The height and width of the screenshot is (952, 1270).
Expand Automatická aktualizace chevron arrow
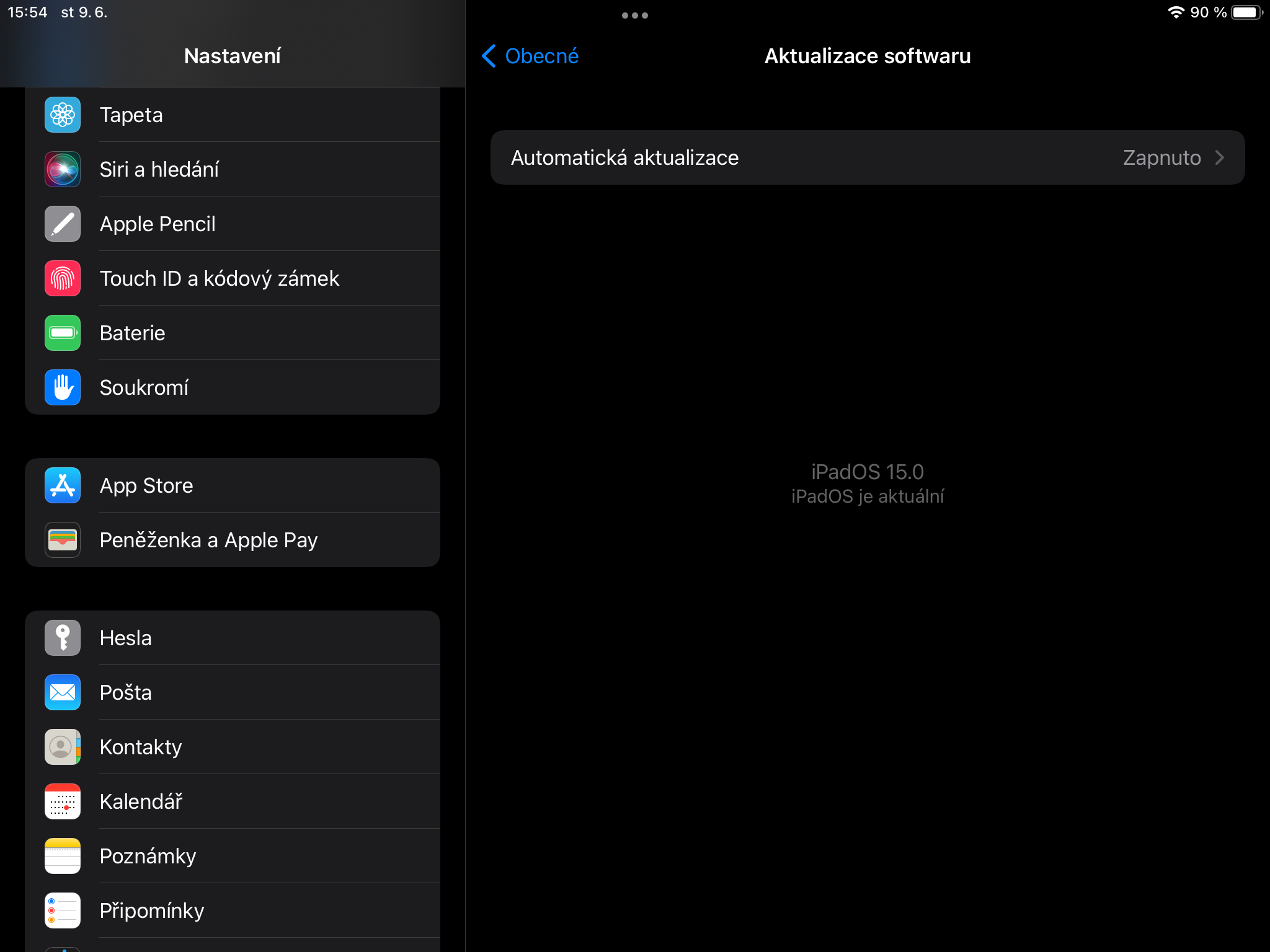pyautogui.click(x=1220, y=157)
